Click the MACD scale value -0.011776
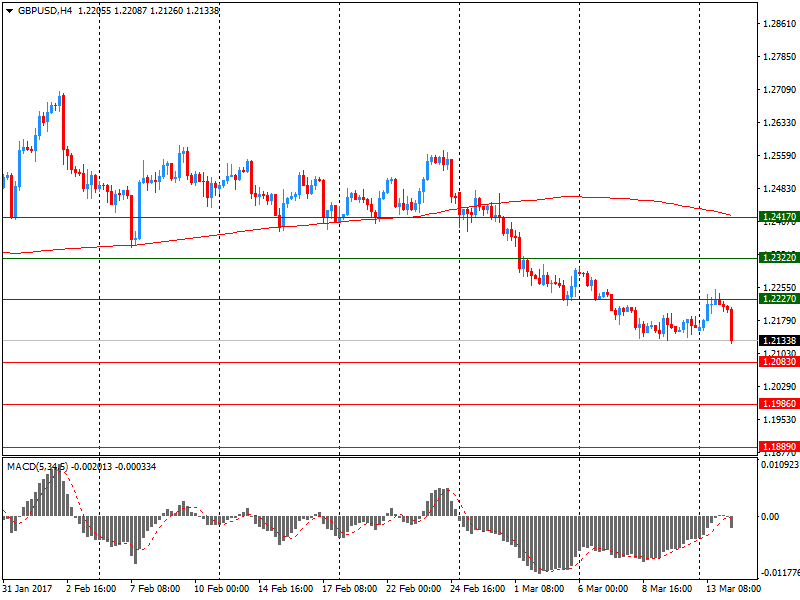Image resolution: width=800 pixels, height=600 pixels. point(780,573)
